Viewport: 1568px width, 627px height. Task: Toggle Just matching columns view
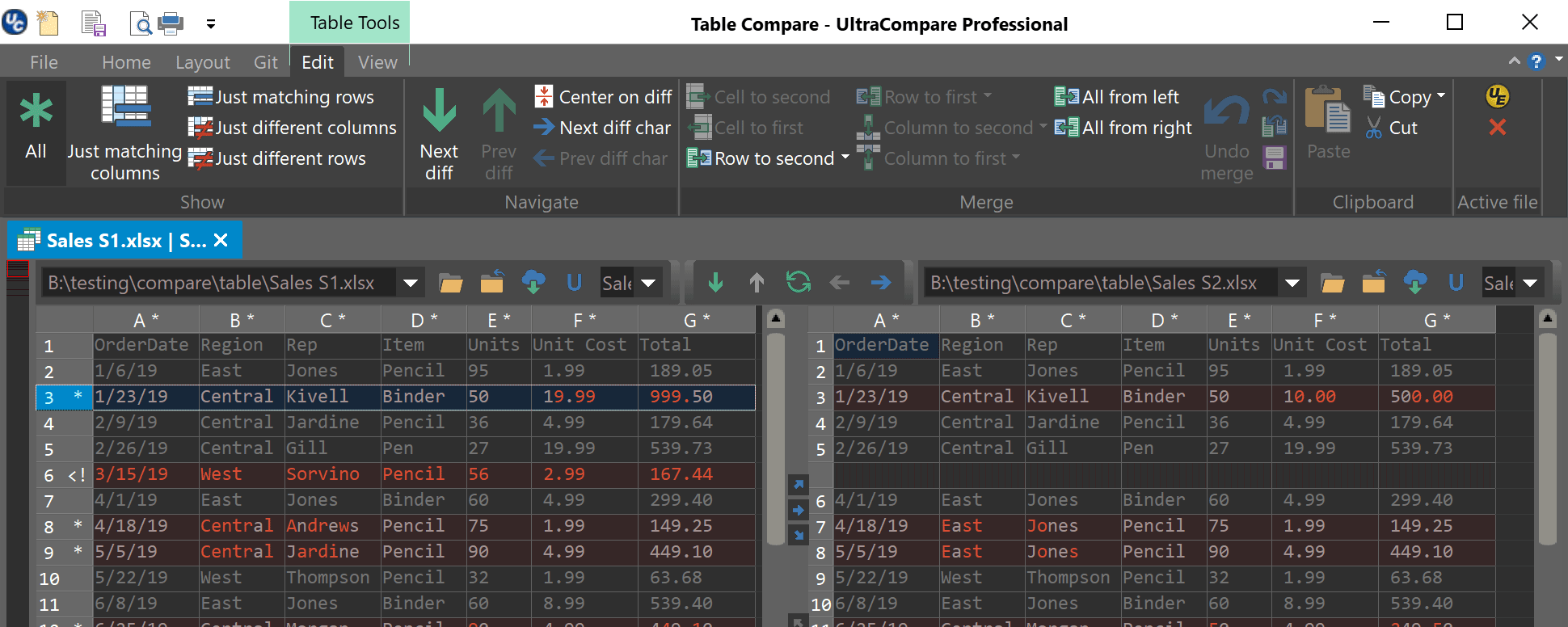[124, 134]
